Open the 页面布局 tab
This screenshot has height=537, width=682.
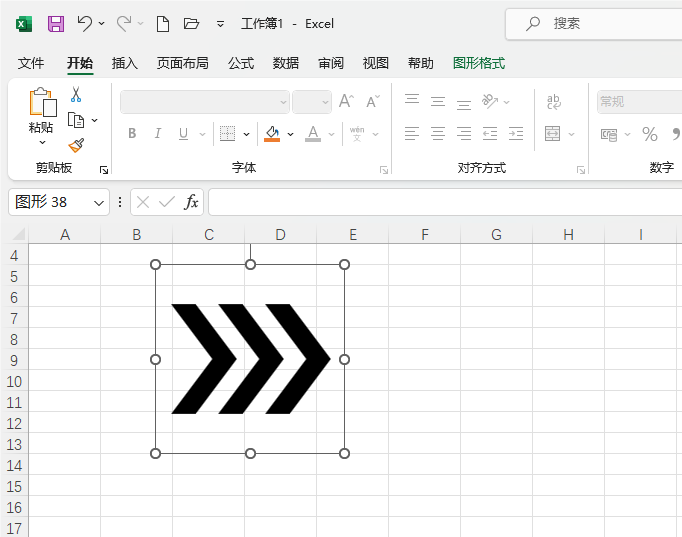pyautogui.click(x=183, y=63)
